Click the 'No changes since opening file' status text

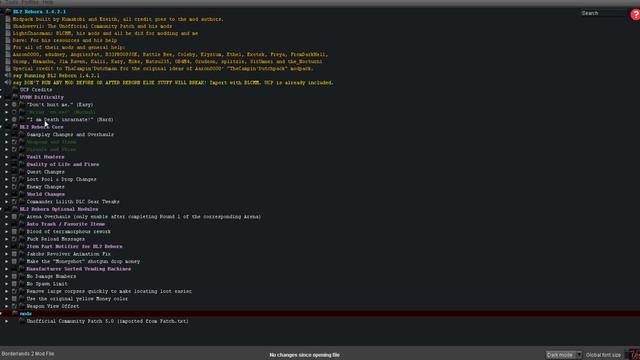click(304, 355)
